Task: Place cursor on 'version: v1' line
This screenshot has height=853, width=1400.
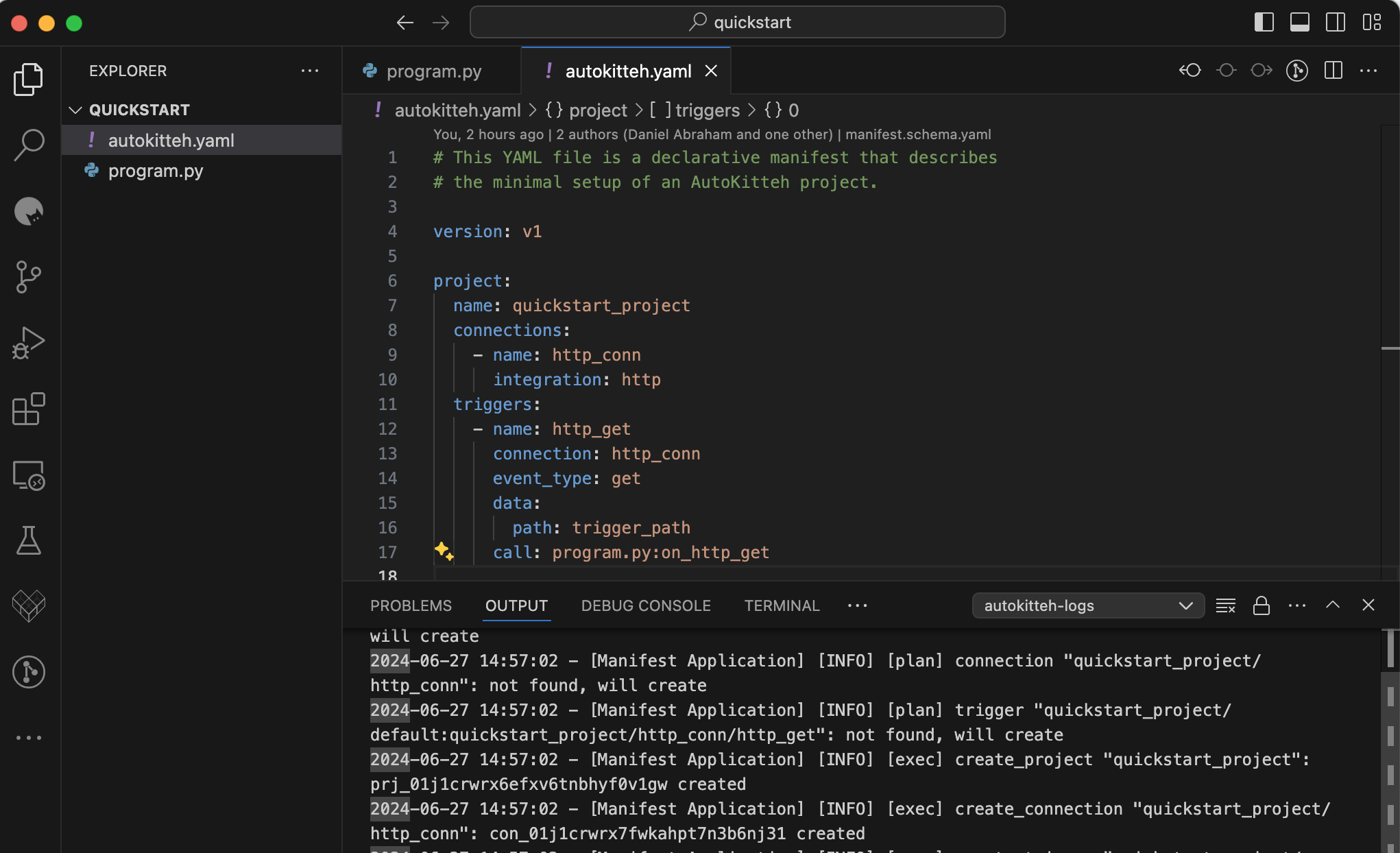Action: [x=487, y=231]
